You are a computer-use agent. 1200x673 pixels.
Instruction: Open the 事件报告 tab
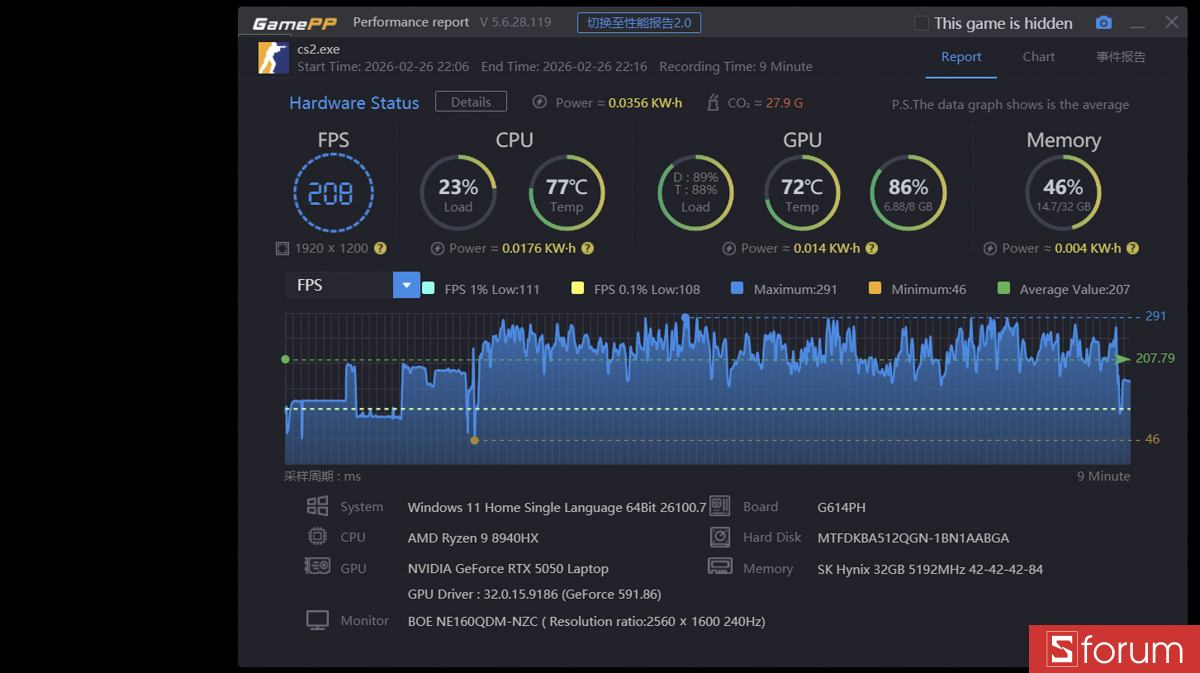pyautogui.click(x=1120, y=57)
